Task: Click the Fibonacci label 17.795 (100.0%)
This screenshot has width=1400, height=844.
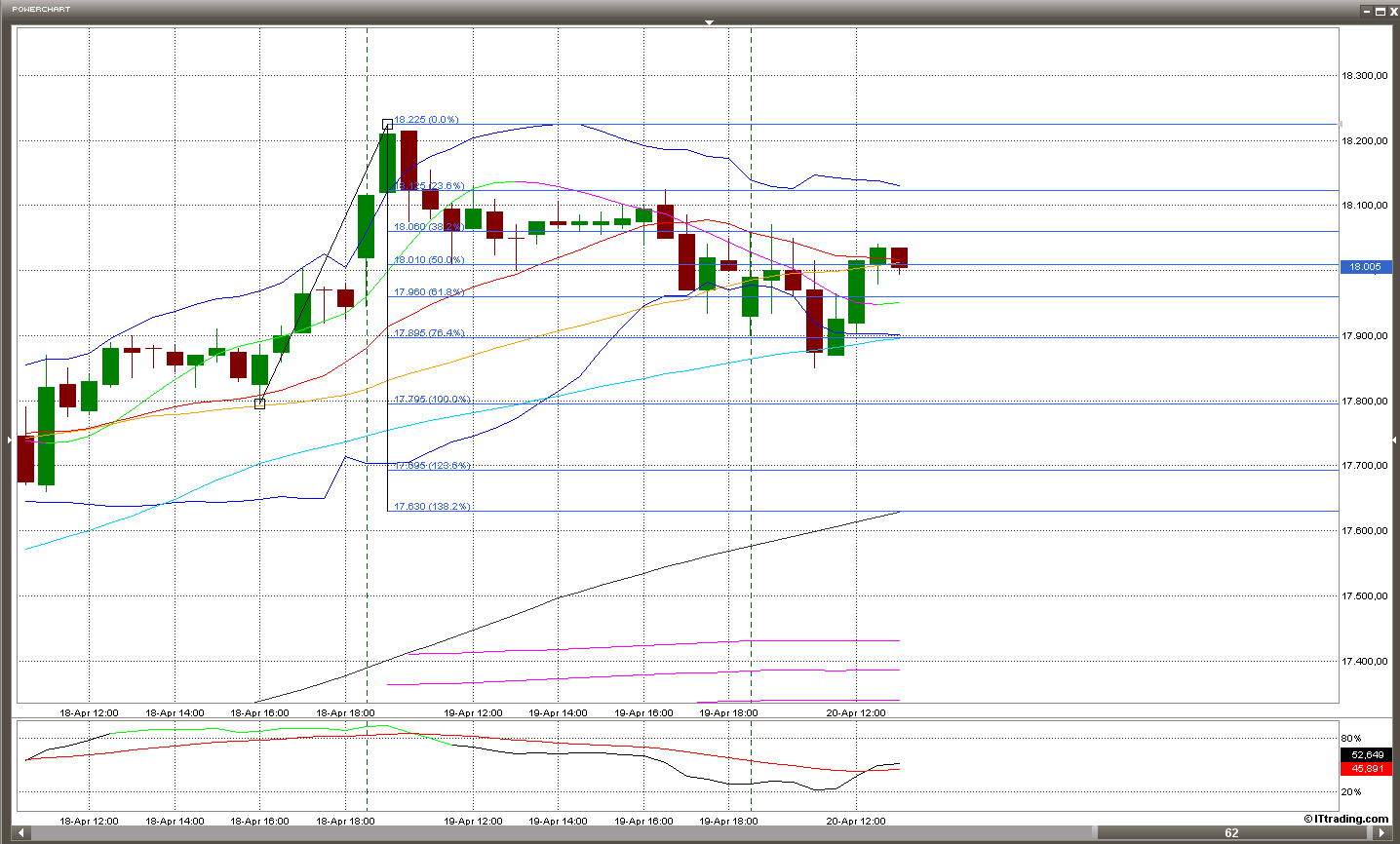Action: pos(432,400)
